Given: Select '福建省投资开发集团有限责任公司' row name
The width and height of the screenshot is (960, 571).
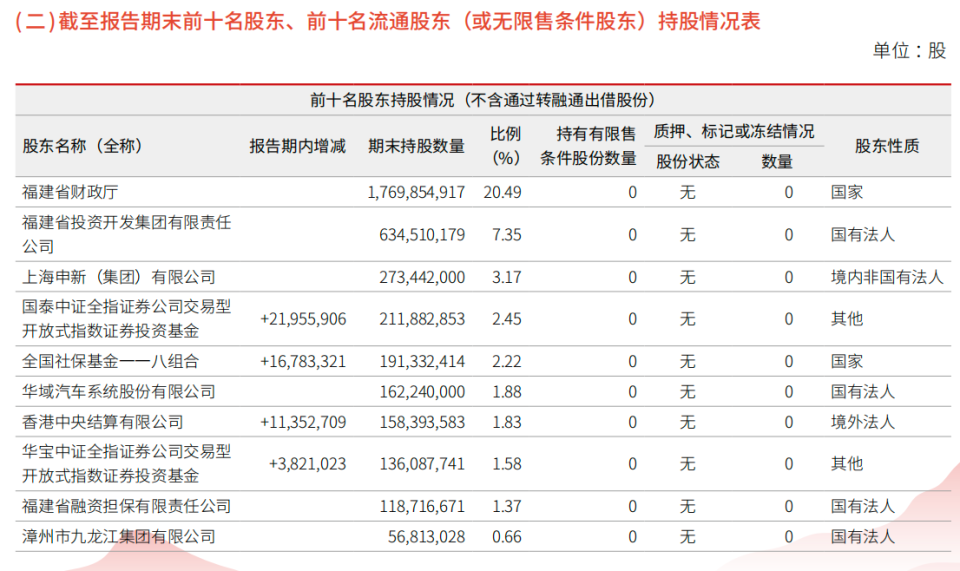Looking at the screenshot, I should (127, 234).
